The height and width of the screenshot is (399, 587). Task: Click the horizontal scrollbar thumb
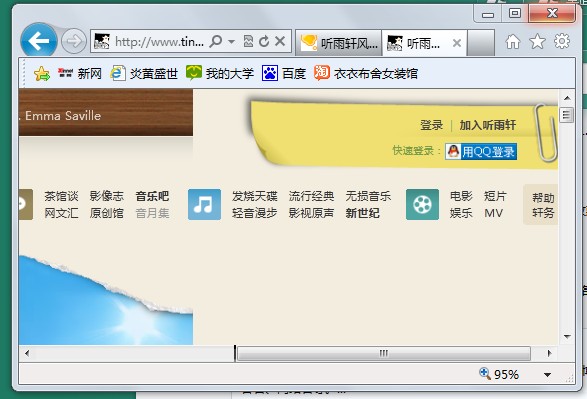pos(384,353)
